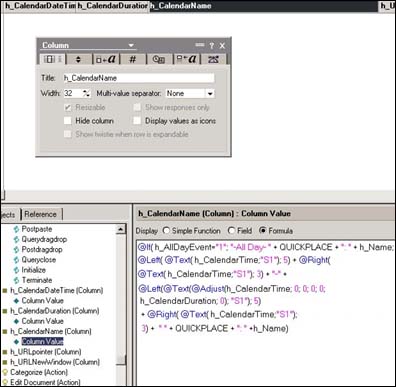Click the lightbulb icon beside Edit Document
The image size is (396, 387).
click(5, 382)
